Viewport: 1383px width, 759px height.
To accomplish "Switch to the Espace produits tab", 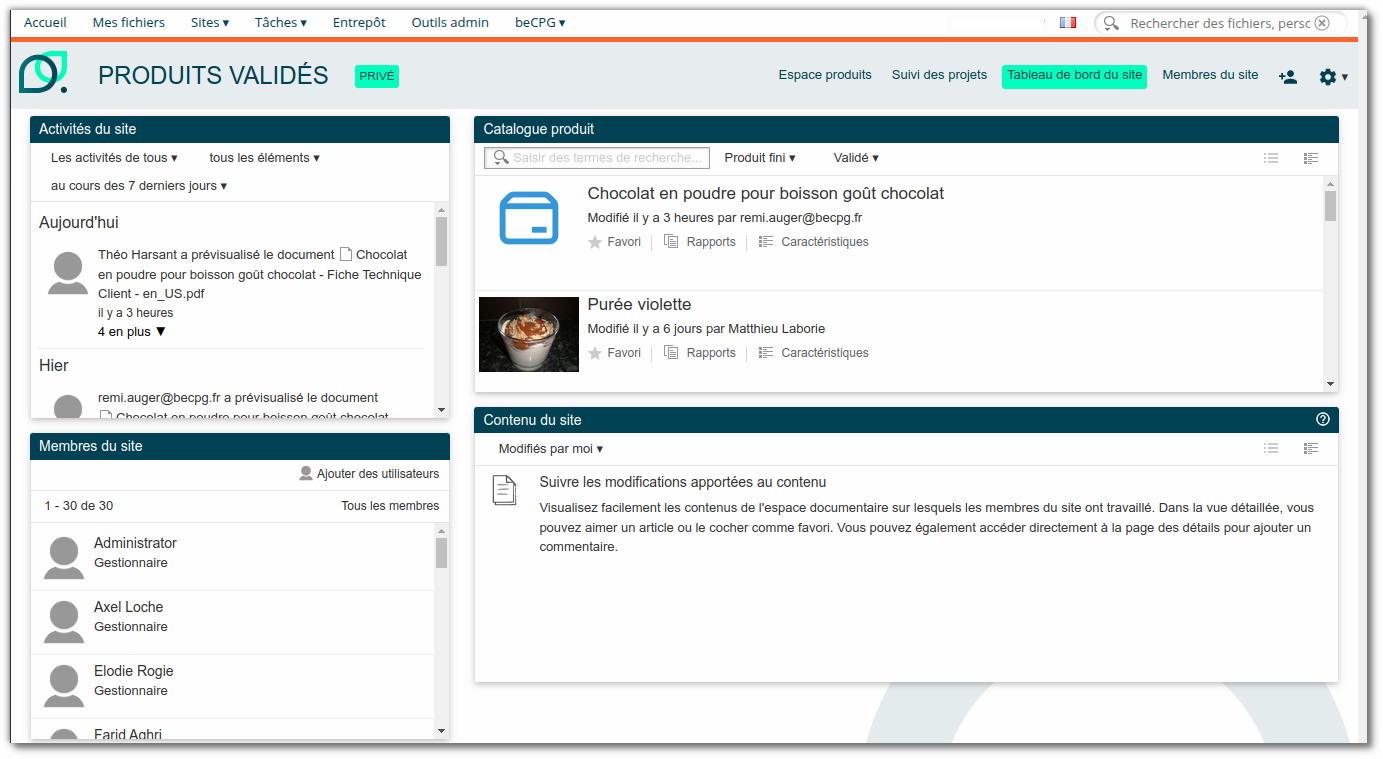I will [x=825, y=74].
